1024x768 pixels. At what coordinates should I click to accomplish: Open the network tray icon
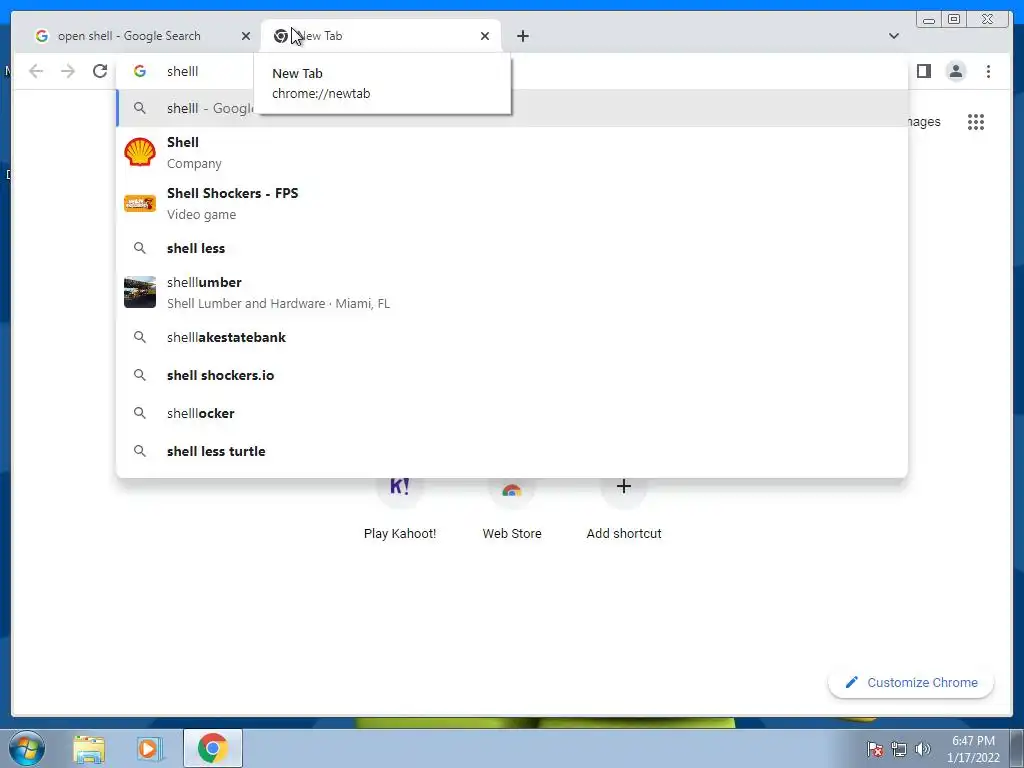[899, 749]
